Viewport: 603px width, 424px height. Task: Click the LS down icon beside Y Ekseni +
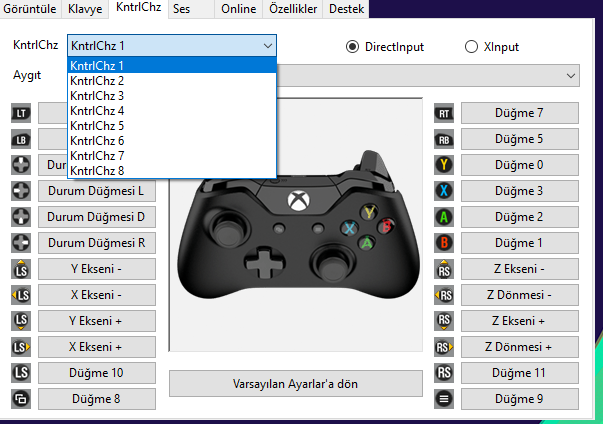coord(21,321)
